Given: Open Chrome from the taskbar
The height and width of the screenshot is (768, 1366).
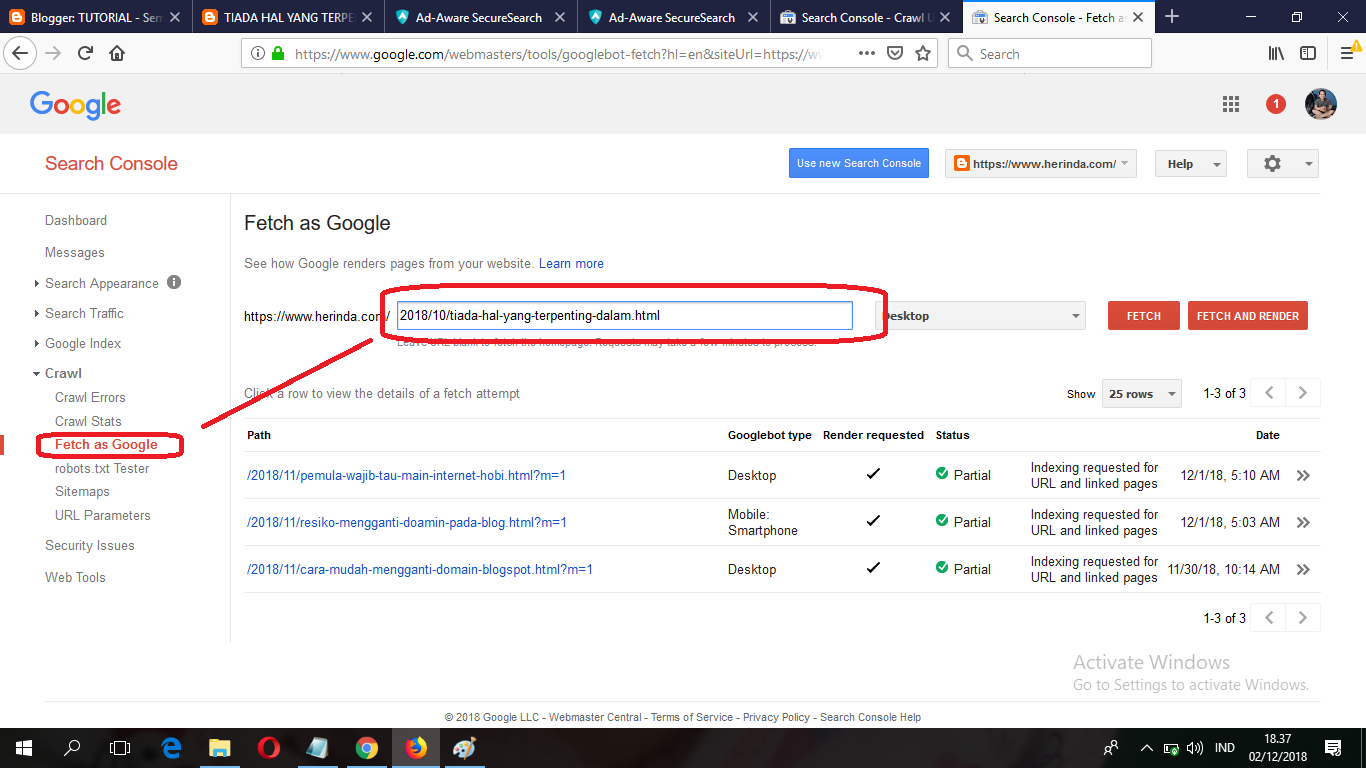Looking at the screenshot, I should pyautogui.click(x=366, y=748).
